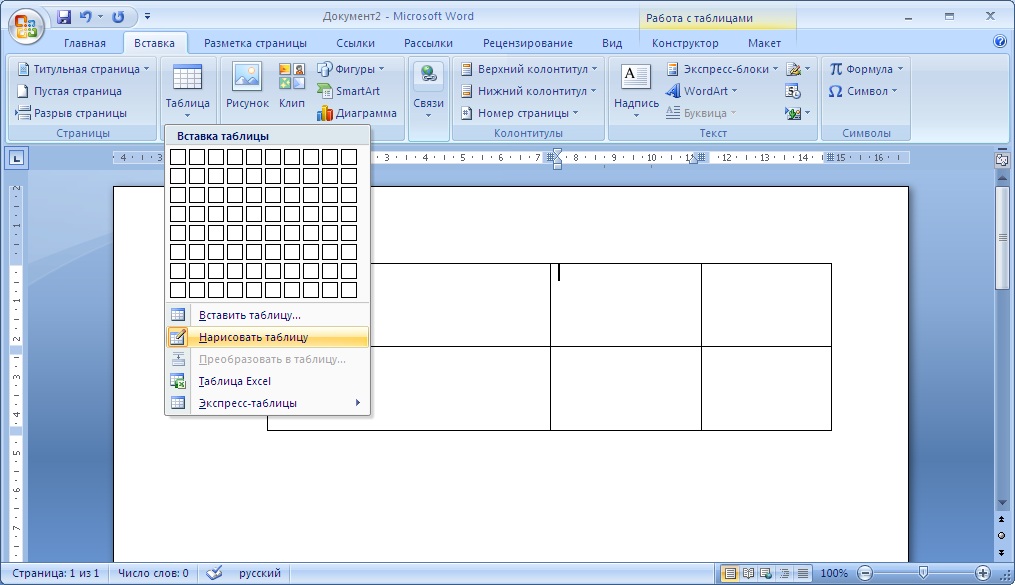The width and height of the screenshot is (1015, 585).
Task: Switch to the Главная tab
Action: tap(85, 43)
